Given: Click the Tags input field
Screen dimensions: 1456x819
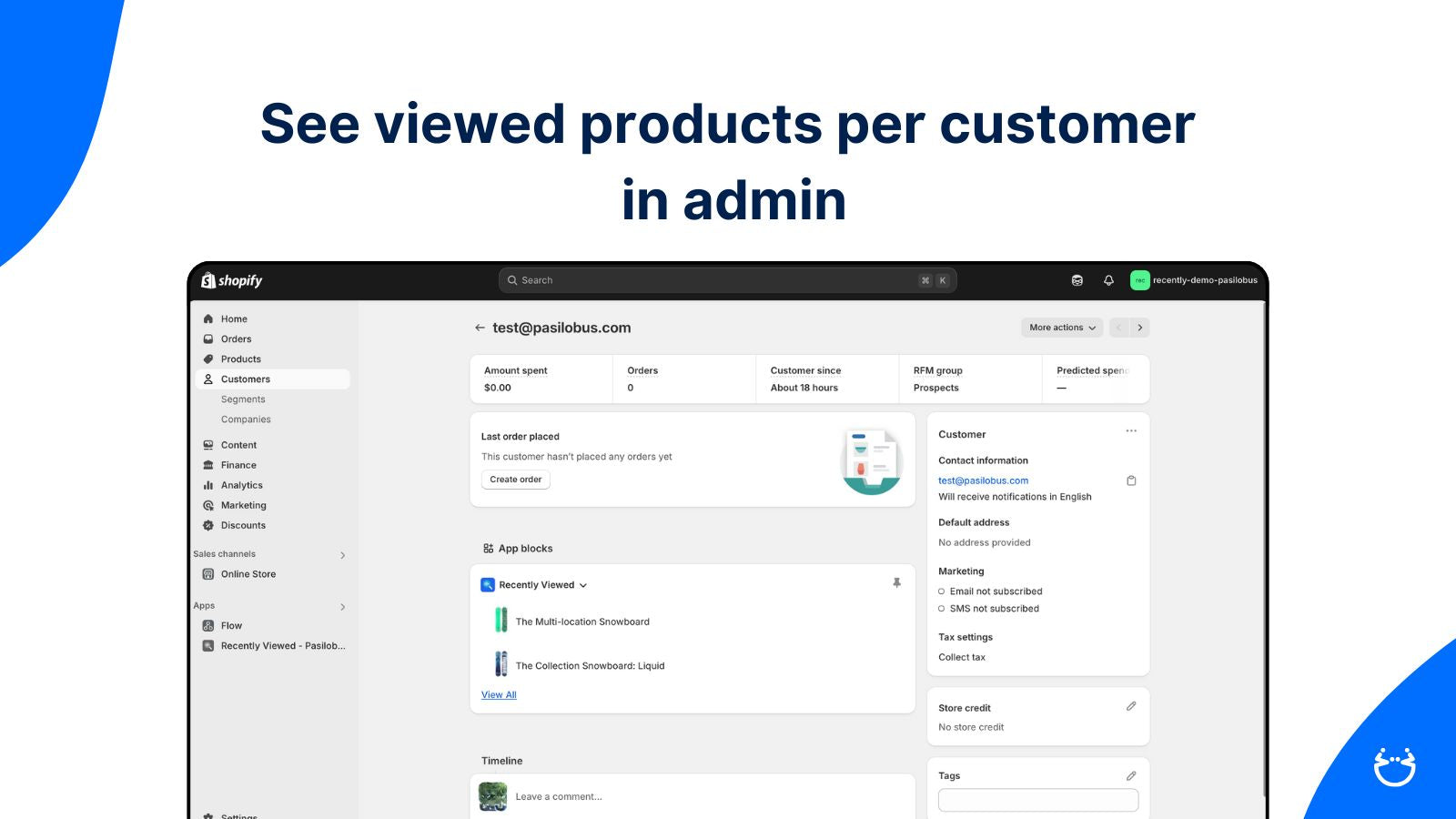Looking at the screenshot, I should (x=1038, y=801).
